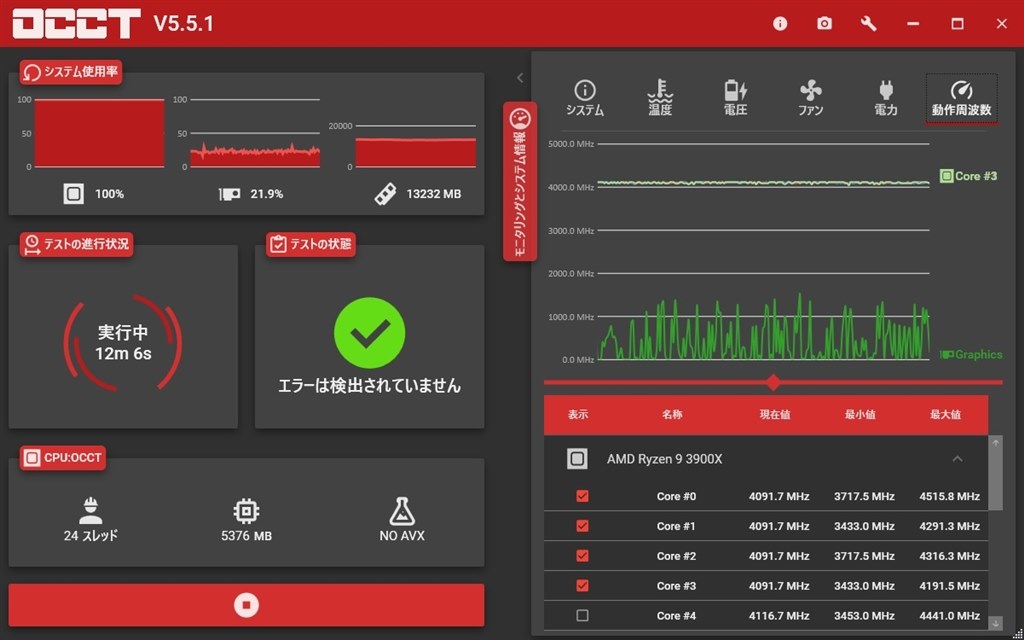Viewport: 1024px width, 640px height.
Task: Collapse the monitoring panel with the left chevron
Action: pyautogui.click(x=520, y=78)
